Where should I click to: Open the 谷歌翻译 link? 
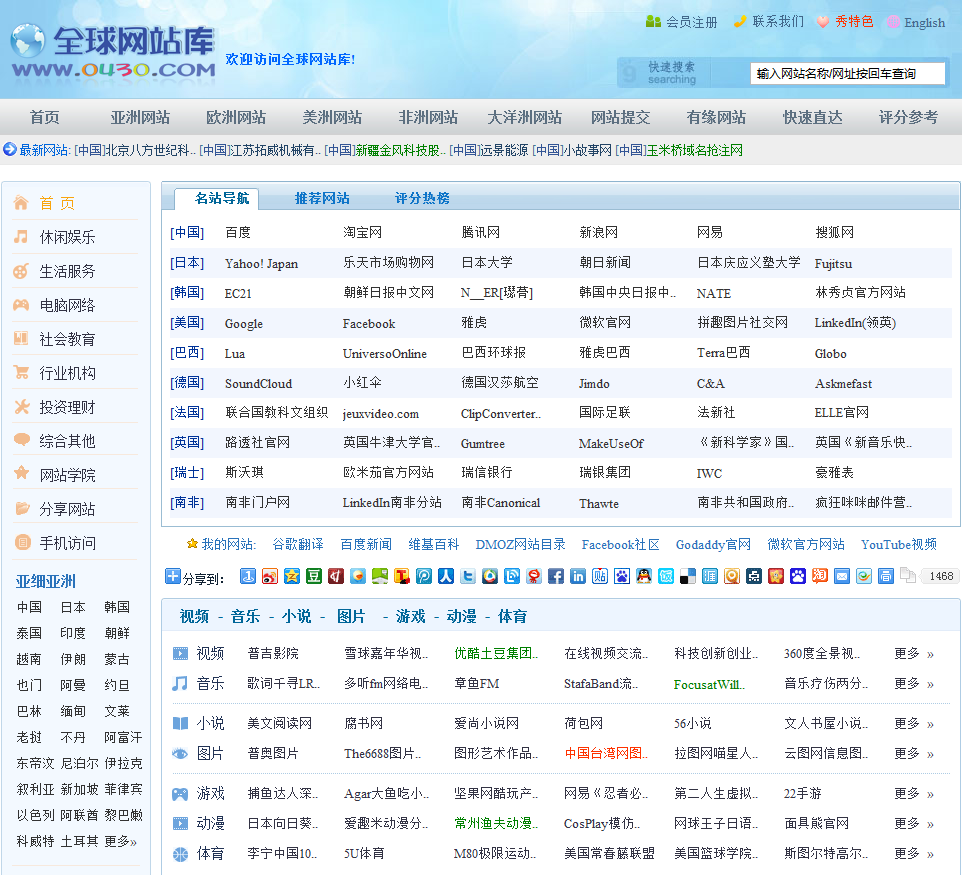coord(298,545)
